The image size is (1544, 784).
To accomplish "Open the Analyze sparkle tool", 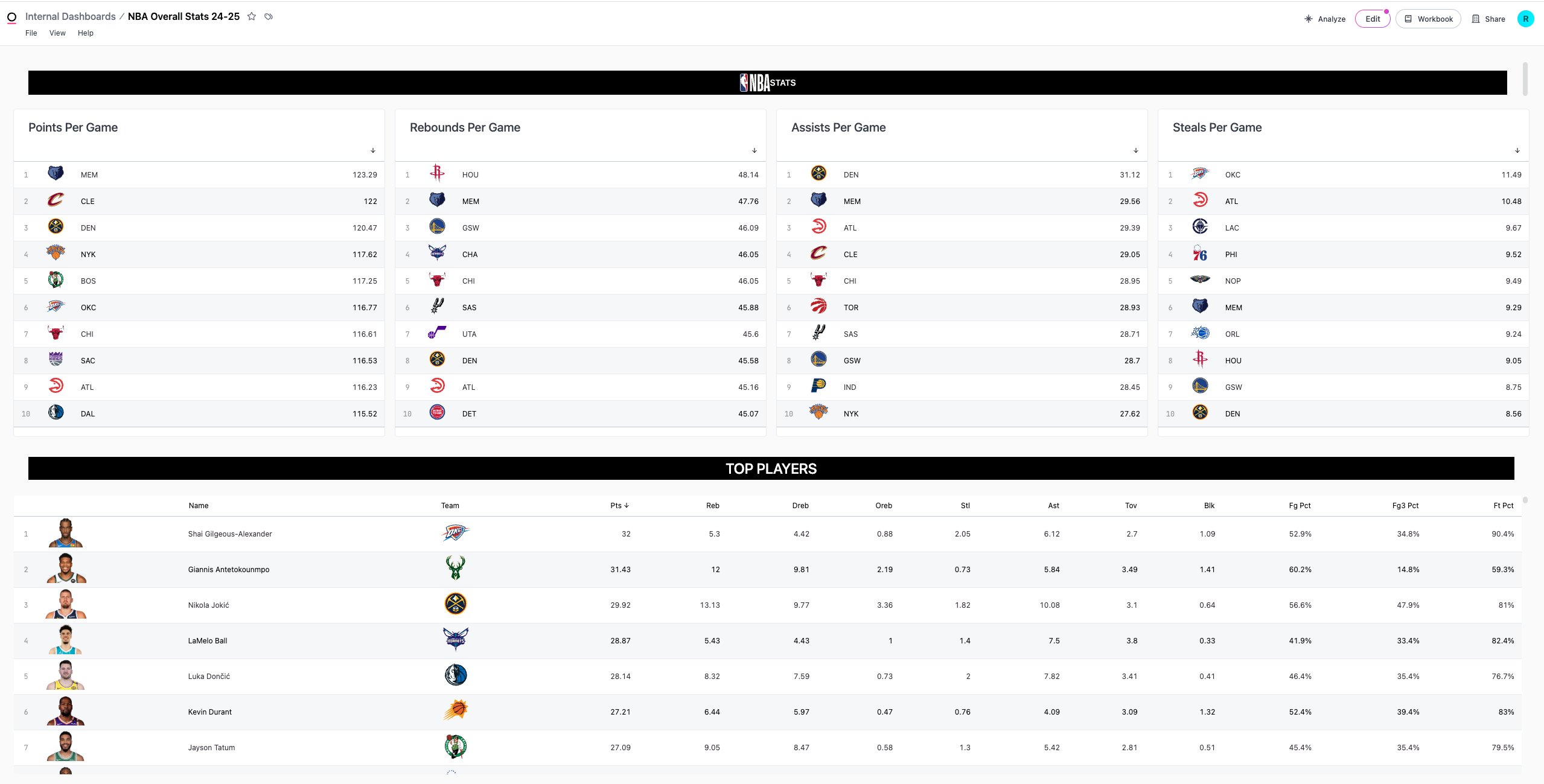I will (1325, 19).
